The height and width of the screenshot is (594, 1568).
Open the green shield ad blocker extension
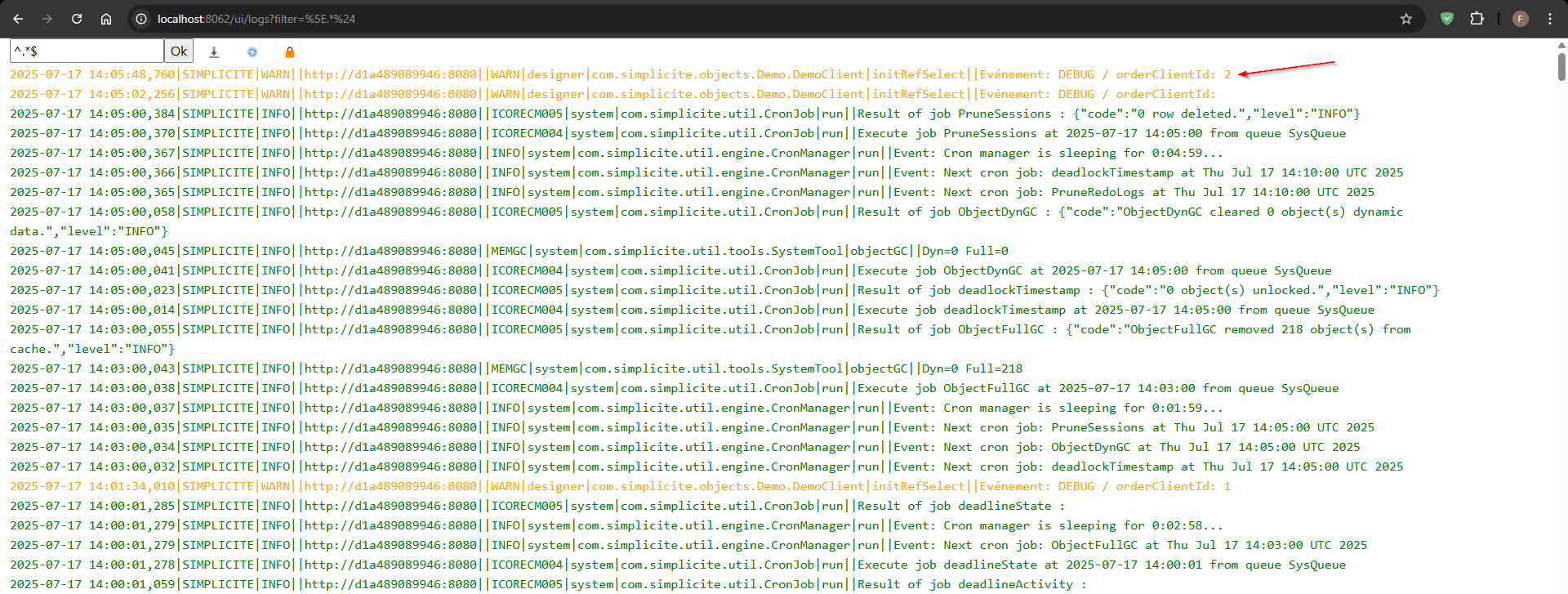click(1447, 19)
